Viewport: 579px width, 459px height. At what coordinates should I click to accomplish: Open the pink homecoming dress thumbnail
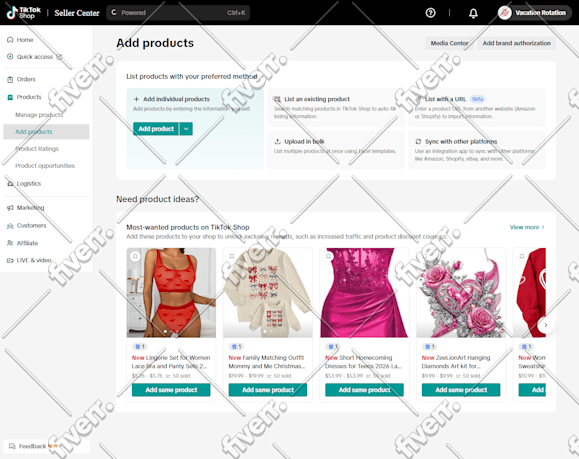pos(364,292)
